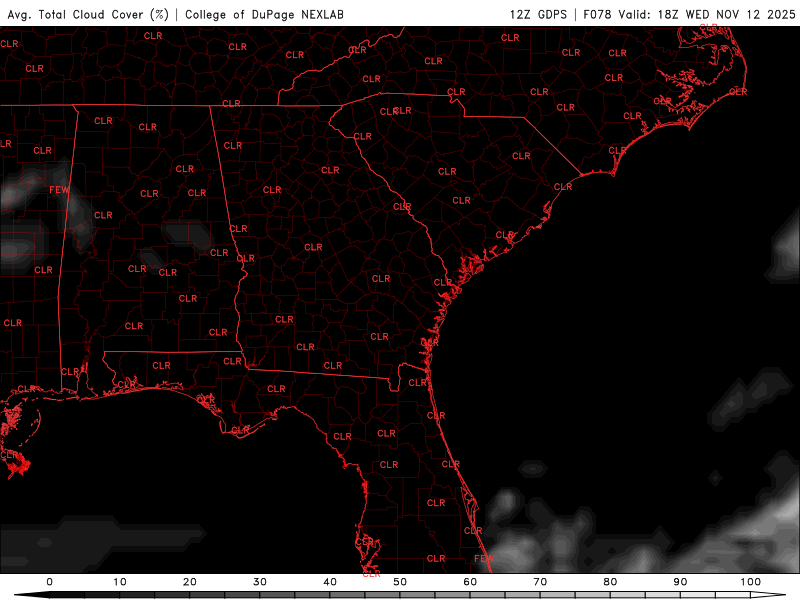Click the "0" value on the color scale
Viewport: 800px width, 600px height.
click(49, 582)
